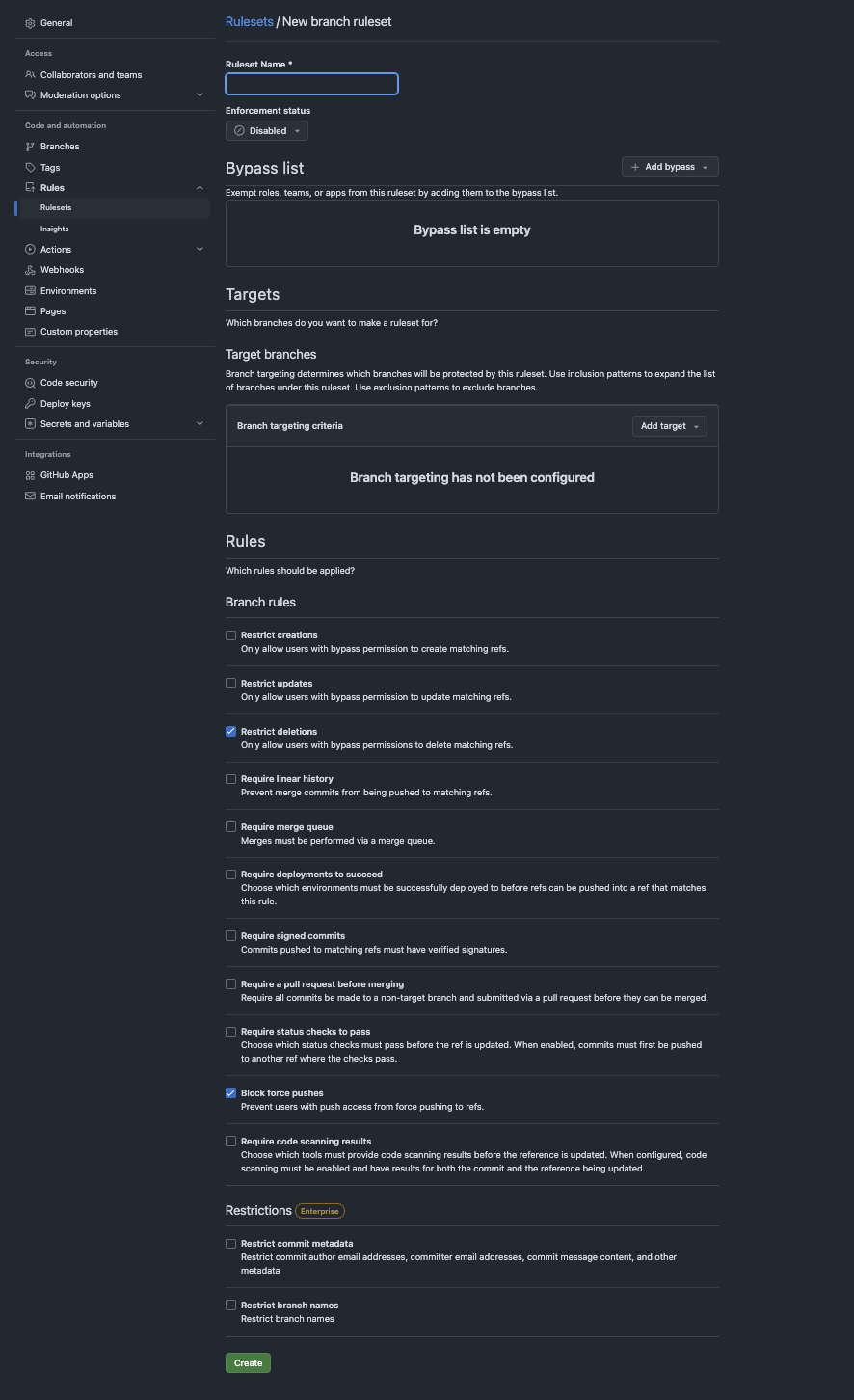This screenshot has height=1400, width=854.
Task: Expand the Add target dropdown
Action: (670, 426)
